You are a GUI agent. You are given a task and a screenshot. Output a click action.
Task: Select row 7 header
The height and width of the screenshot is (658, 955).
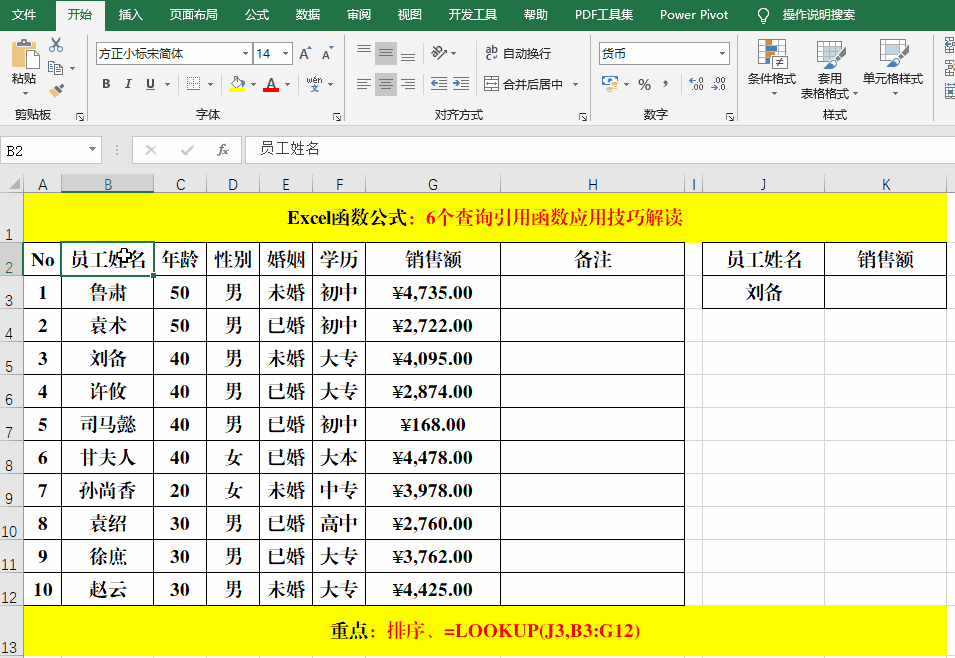[11, 424]
